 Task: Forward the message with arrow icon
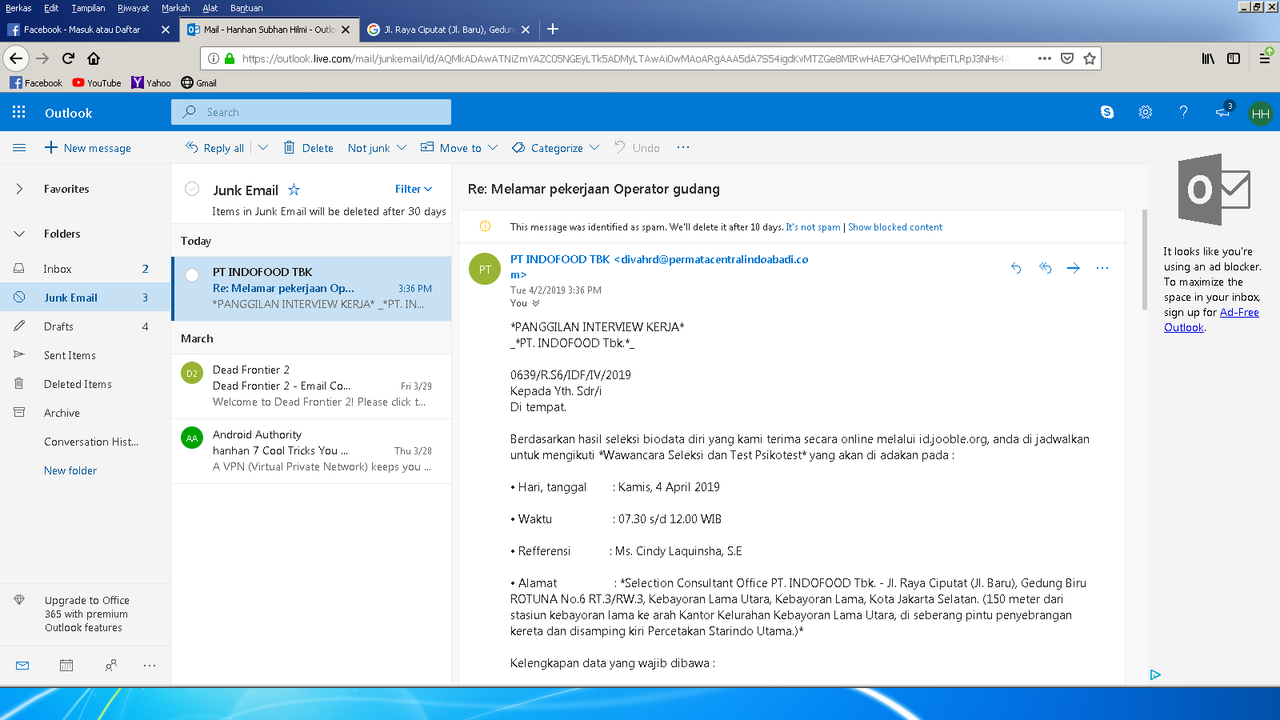1073,268
